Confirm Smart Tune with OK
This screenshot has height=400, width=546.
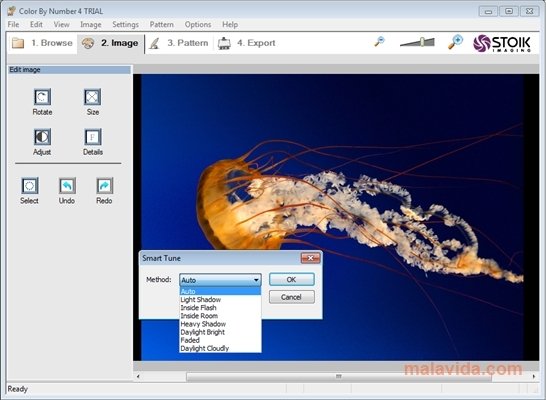(x=291, y=280)
